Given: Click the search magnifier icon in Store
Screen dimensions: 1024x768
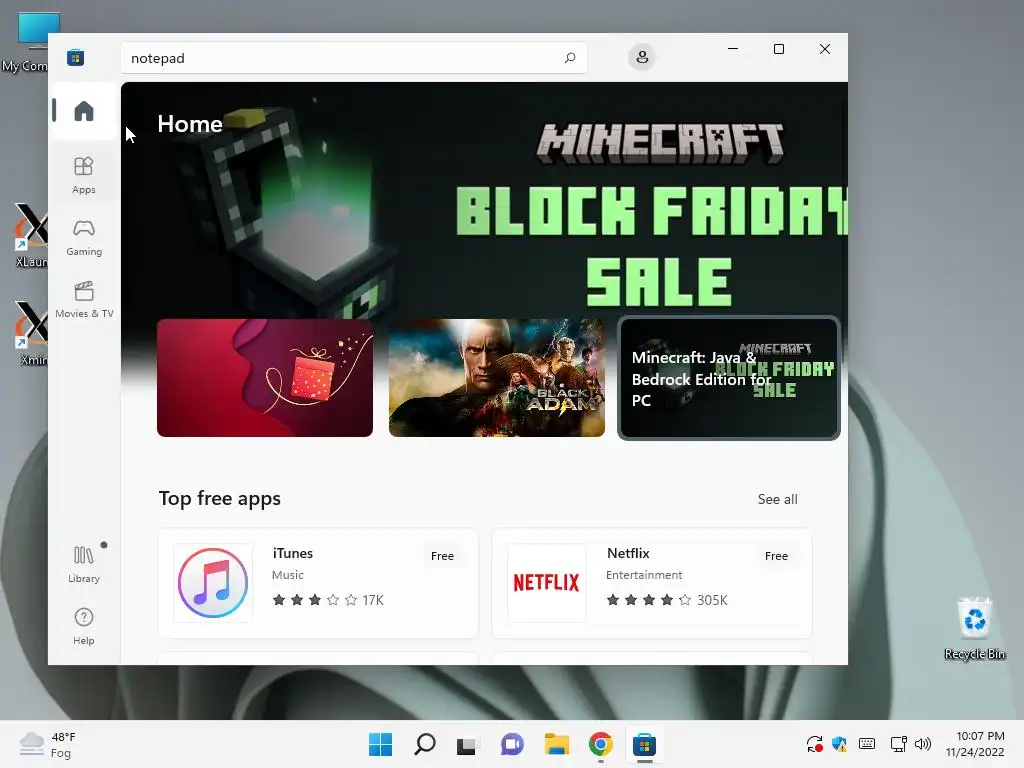Looking at the screenshot, I should click(x=569, y=58).
